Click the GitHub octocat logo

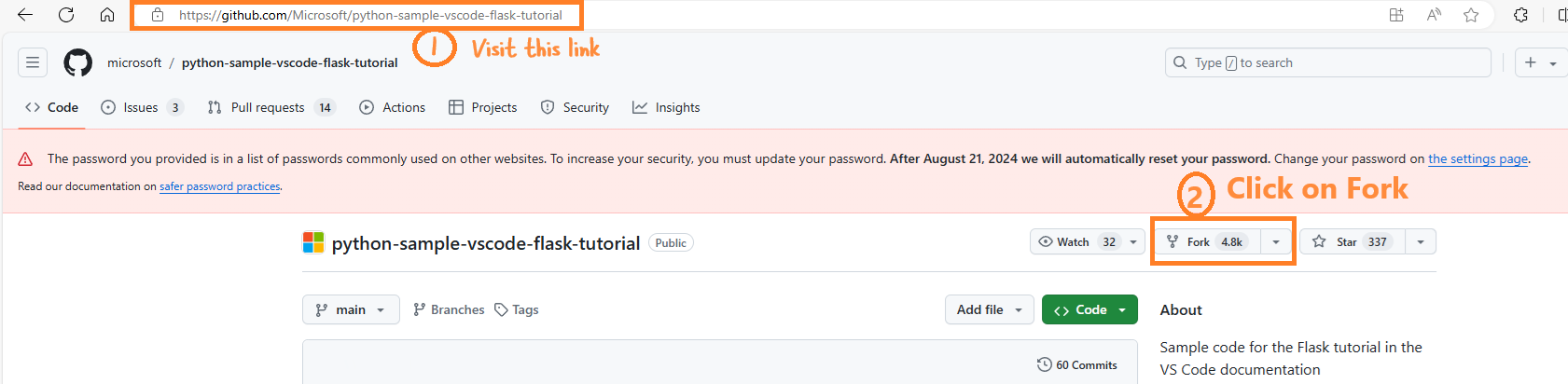(x=77, y=62)
